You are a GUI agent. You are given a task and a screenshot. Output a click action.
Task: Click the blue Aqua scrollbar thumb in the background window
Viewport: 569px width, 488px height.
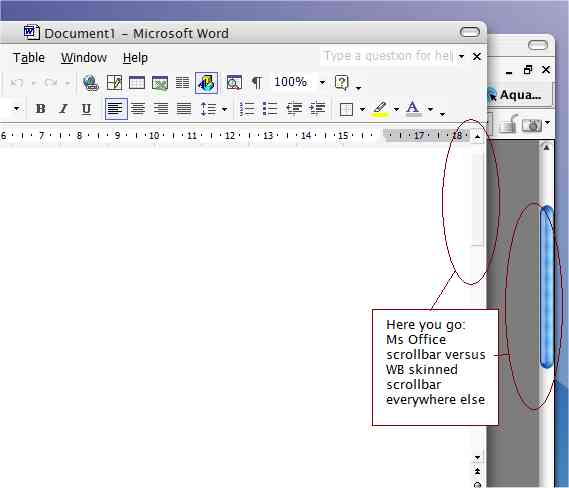tap(547, 287)
